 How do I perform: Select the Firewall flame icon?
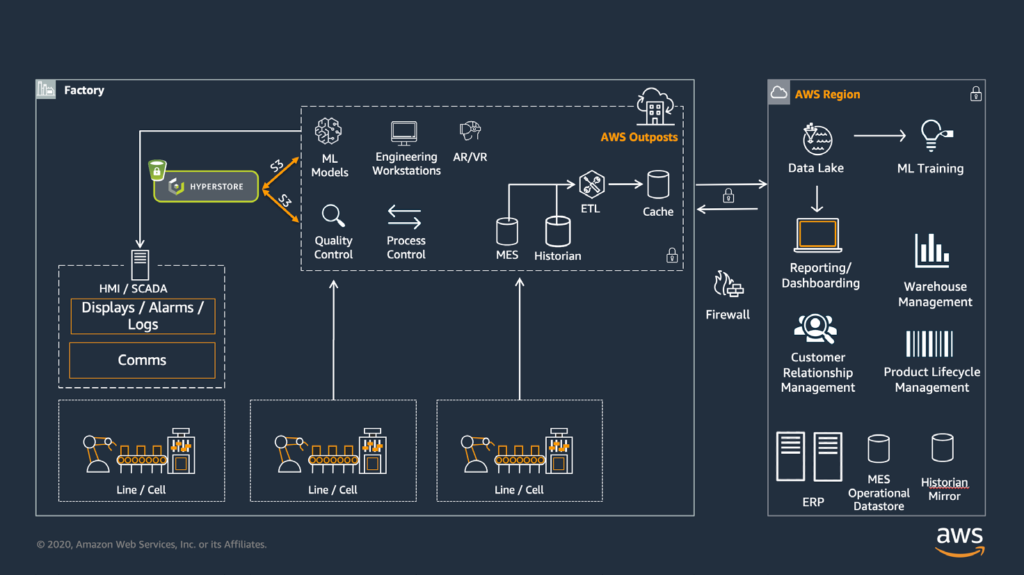point(728,285)
